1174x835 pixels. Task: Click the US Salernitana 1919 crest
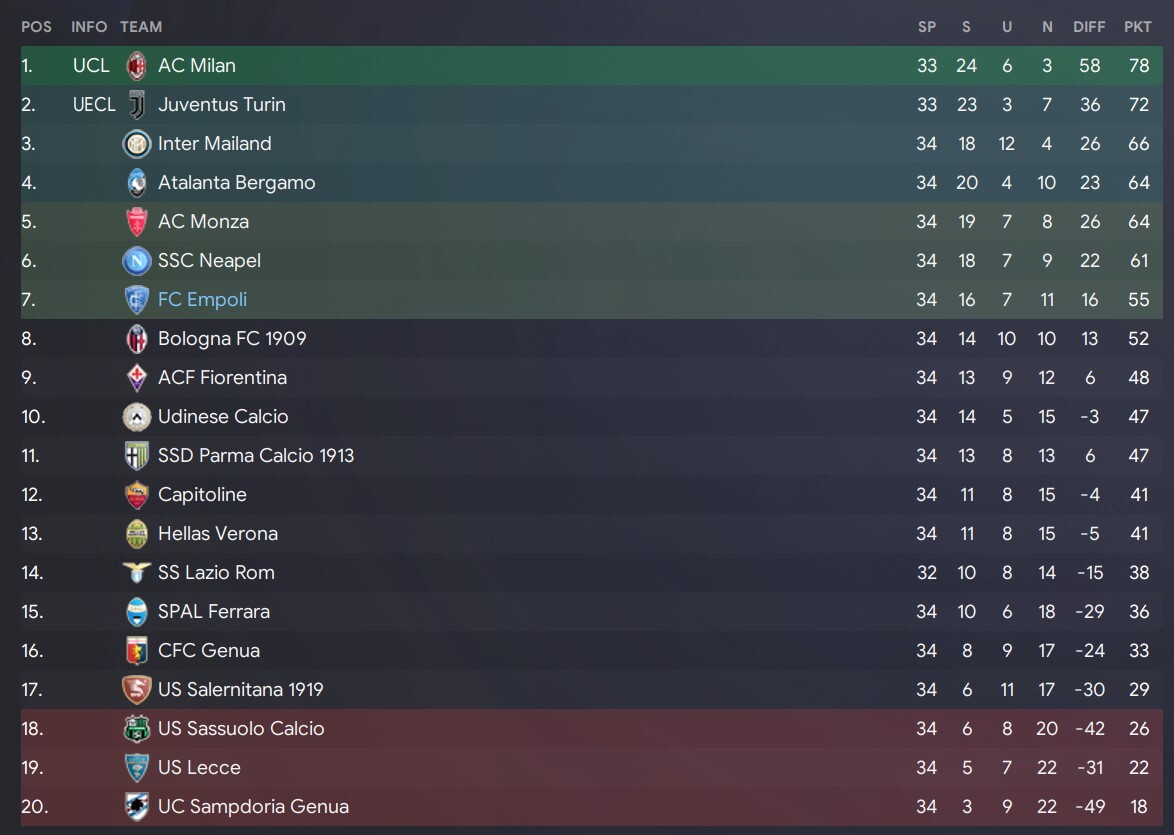[136, 690]
